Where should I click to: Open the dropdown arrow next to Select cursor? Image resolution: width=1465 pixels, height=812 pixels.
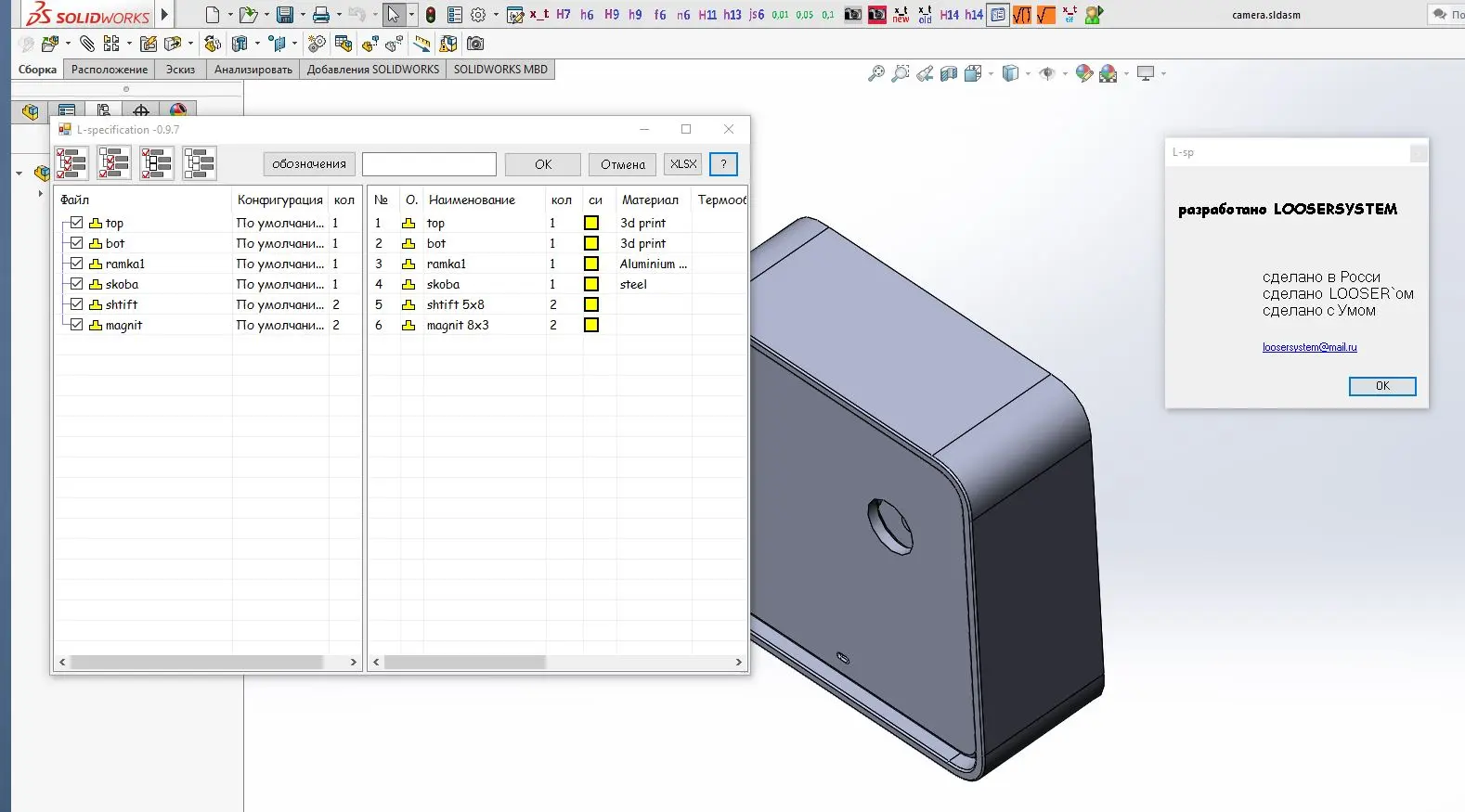(410, 15)
